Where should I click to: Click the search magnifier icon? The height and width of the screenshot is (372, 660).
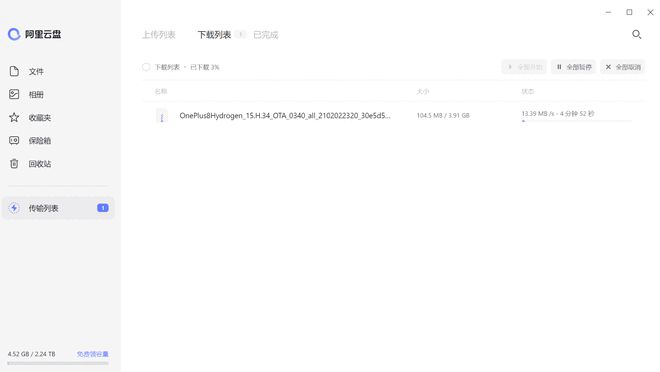(636, 35)
